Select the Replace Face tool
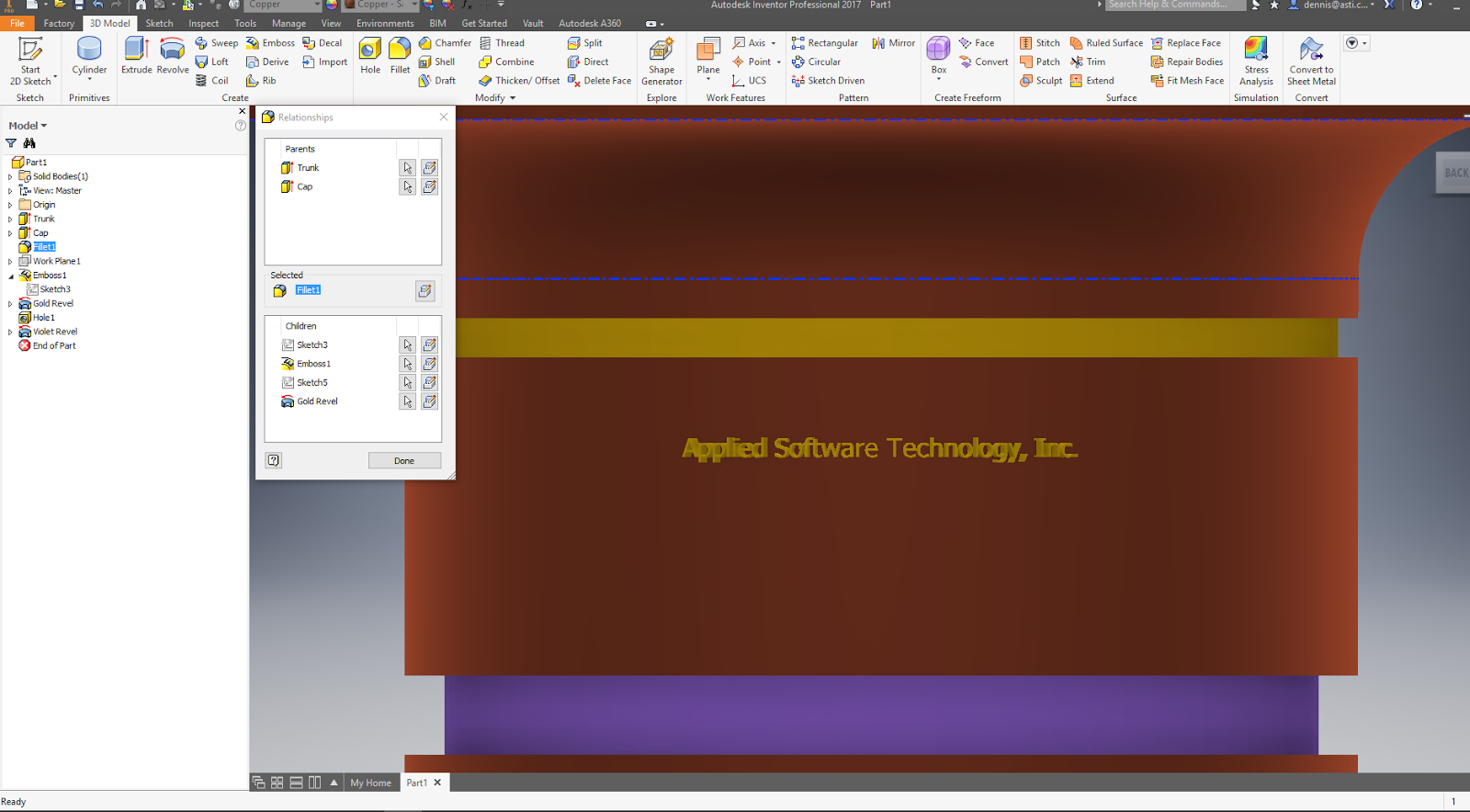This screenshot has width=1470, height=812. pos(1186,43)
